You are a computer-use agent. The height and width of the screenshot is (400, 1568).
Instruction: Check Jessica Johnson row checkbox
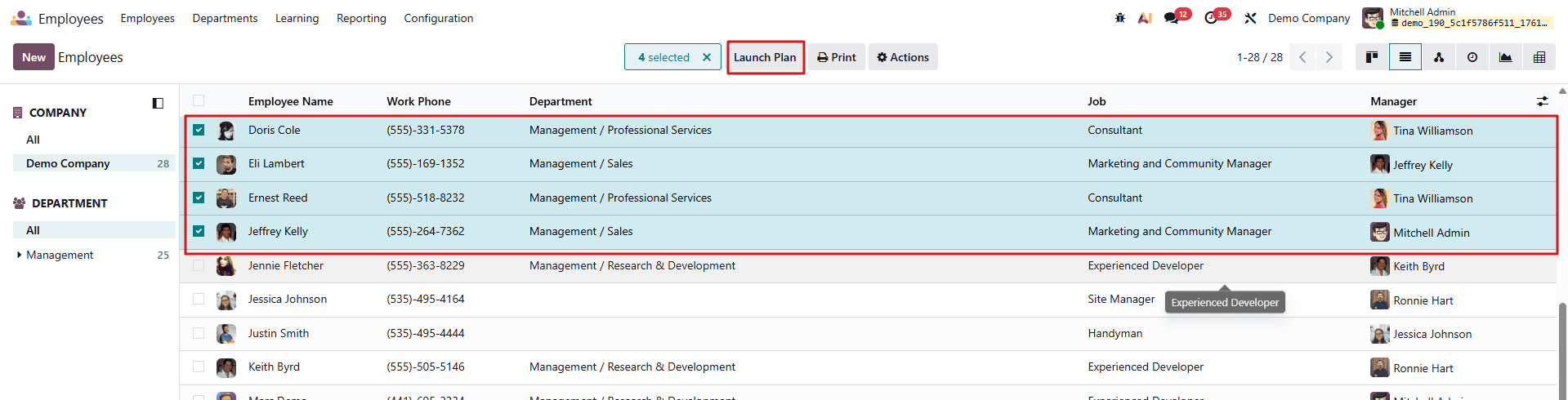tap(199, 299)
